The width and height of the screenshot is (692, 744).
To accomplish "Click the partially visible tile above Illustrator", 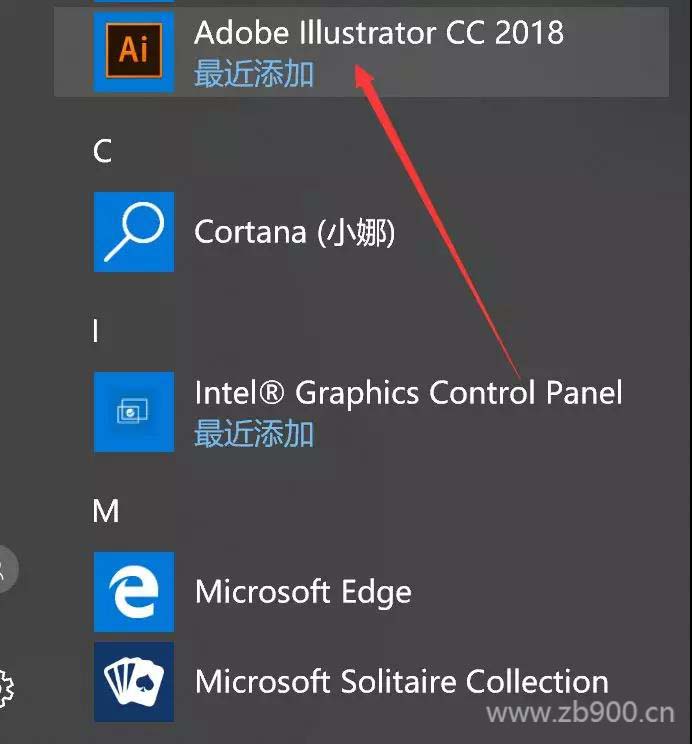I will tap(133, 3).
